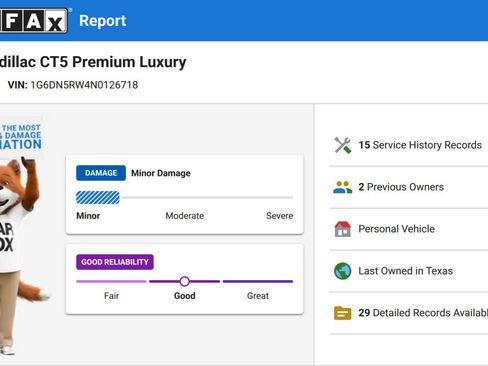This screenshot has width=488, height=366.
Task: Click the striped Minor damage bar segment
Action: (98, 198)
